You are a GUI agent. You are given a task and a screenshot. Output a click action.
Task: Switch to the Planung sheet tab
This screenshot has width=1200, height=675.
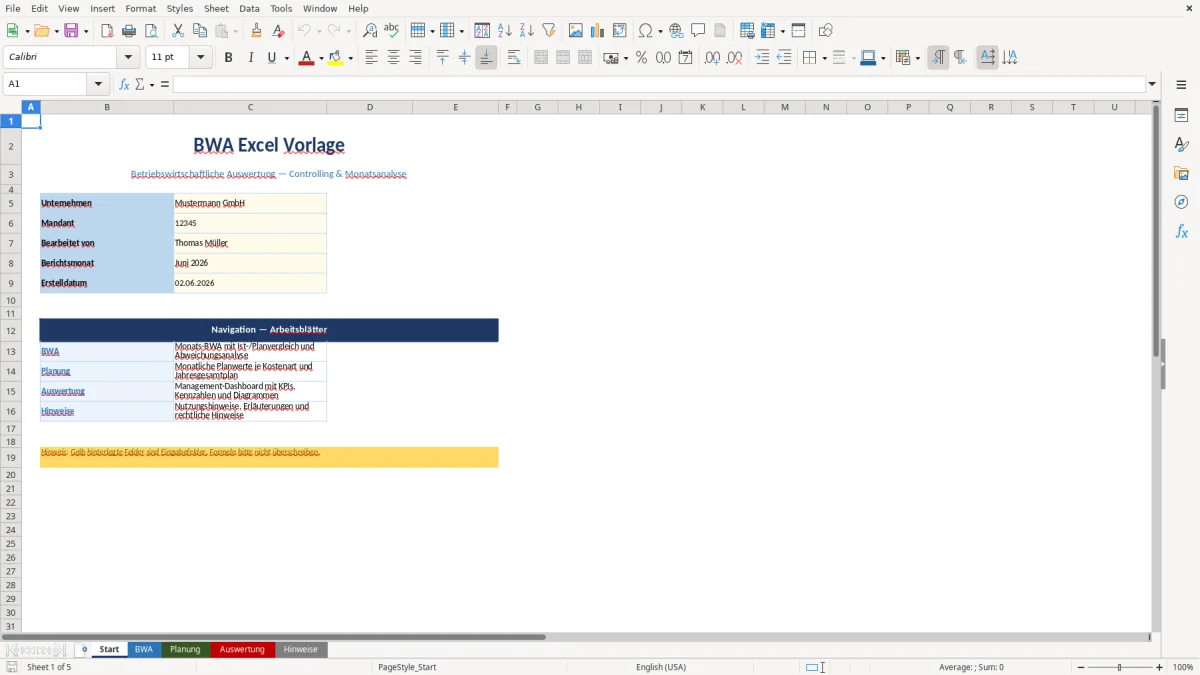185,649
